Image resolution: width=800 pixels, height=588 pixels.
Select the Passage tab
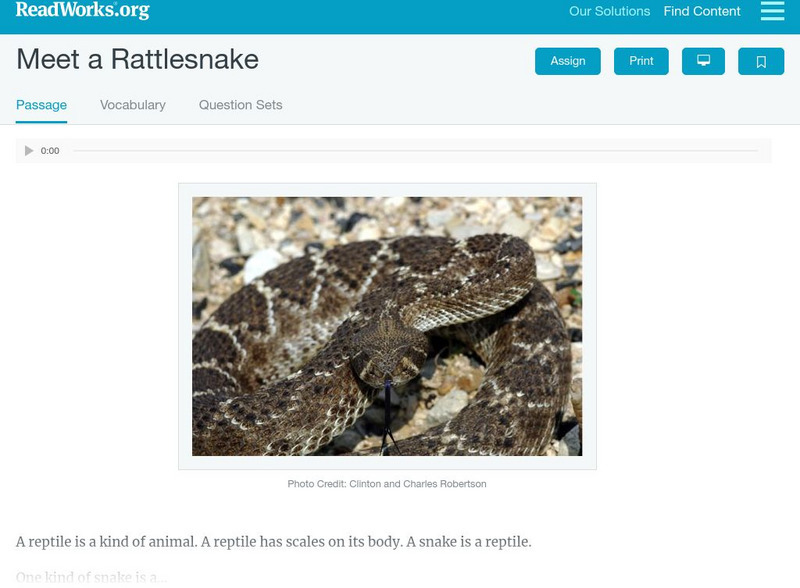[41, 105]
